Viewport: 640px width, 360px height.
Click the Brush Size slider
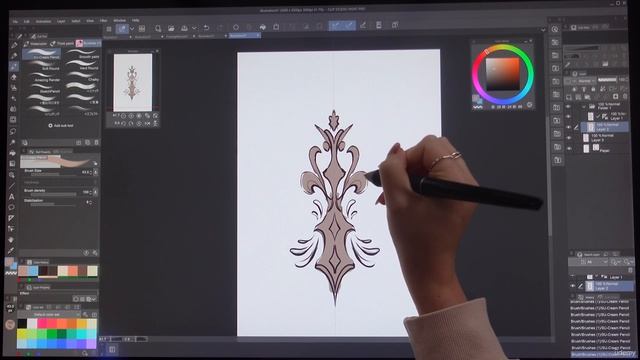pos(53,174)
